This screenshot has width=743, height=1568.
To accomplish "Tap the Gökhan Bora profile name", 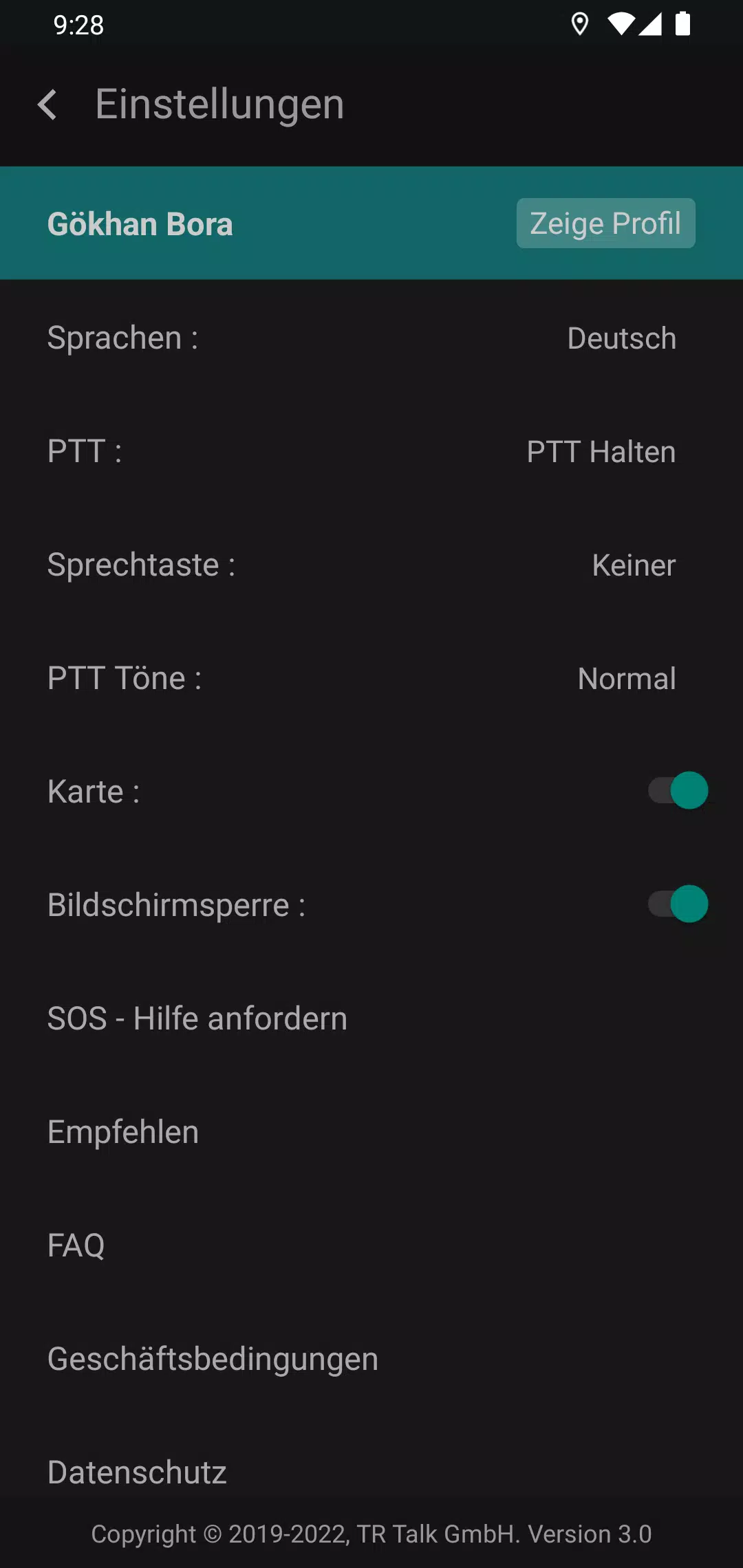I will pyautogui.click(x=140, y=224).
